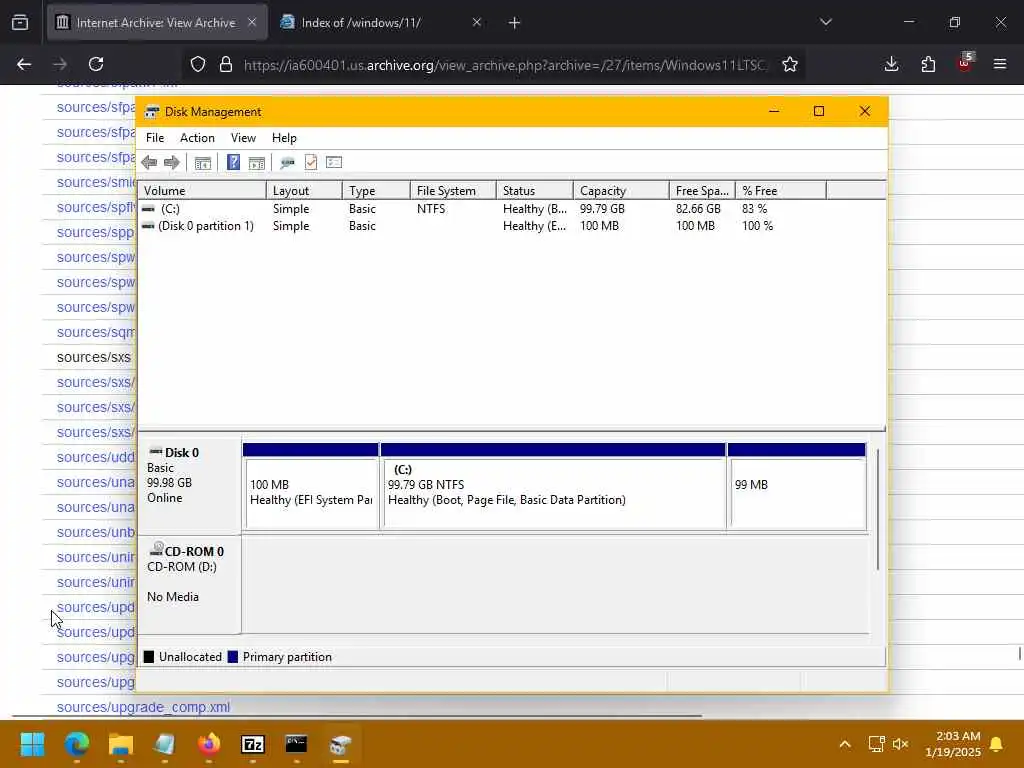
Task: Show hidden tray icons via chevron
Action: click(845, 744)
